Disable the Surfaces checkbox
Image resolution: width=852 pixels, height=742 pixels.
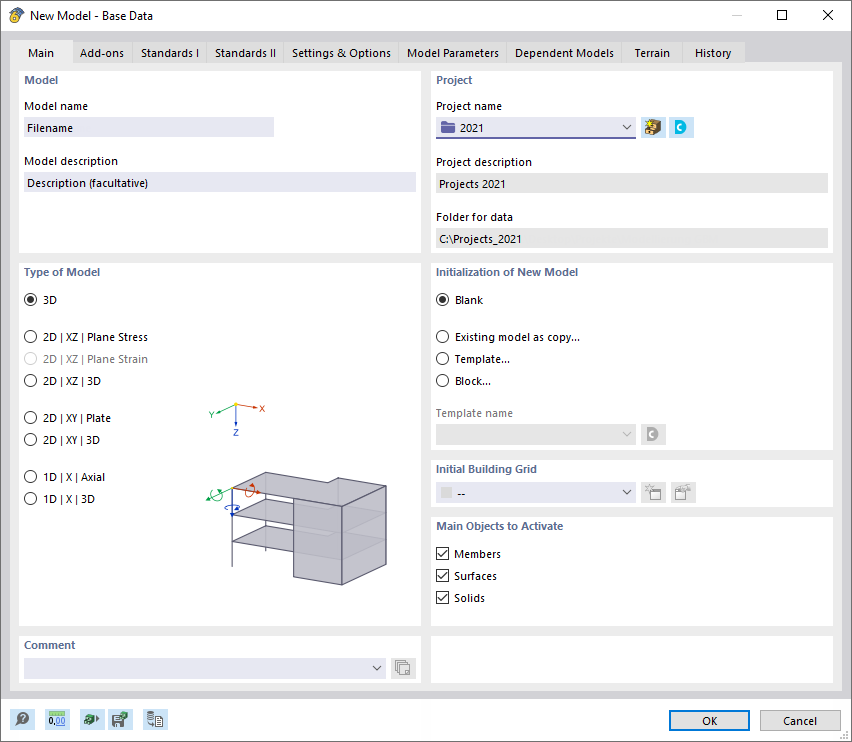[442, 575]
